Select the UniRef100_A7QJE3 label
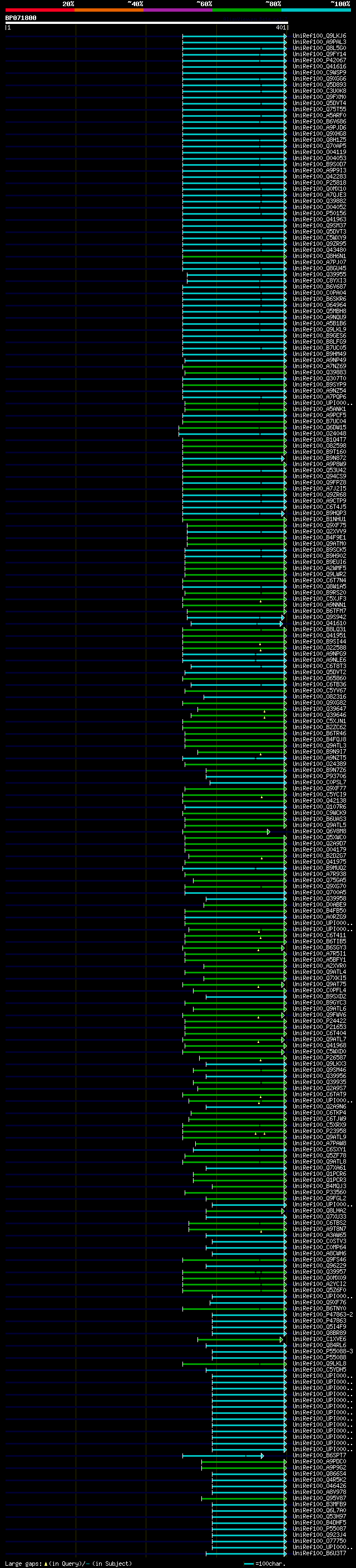356x1568 pixels. click(319, 195)
